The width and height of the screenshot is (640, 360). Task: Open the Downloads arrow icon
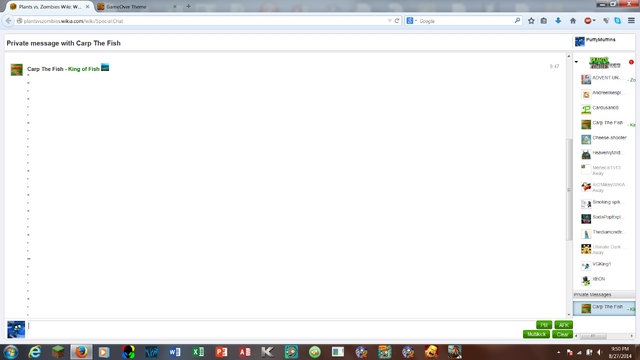tap(558, 21)
